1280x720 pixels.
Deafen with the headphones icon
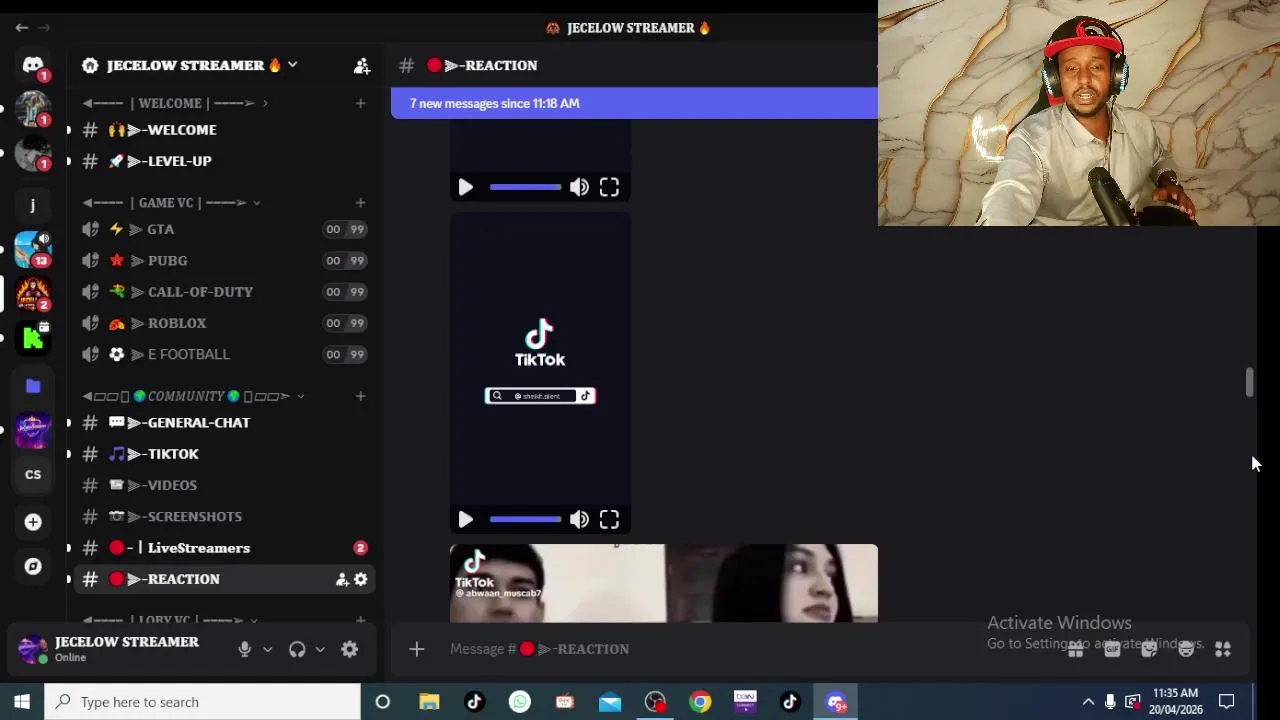(x=297, y=650)
